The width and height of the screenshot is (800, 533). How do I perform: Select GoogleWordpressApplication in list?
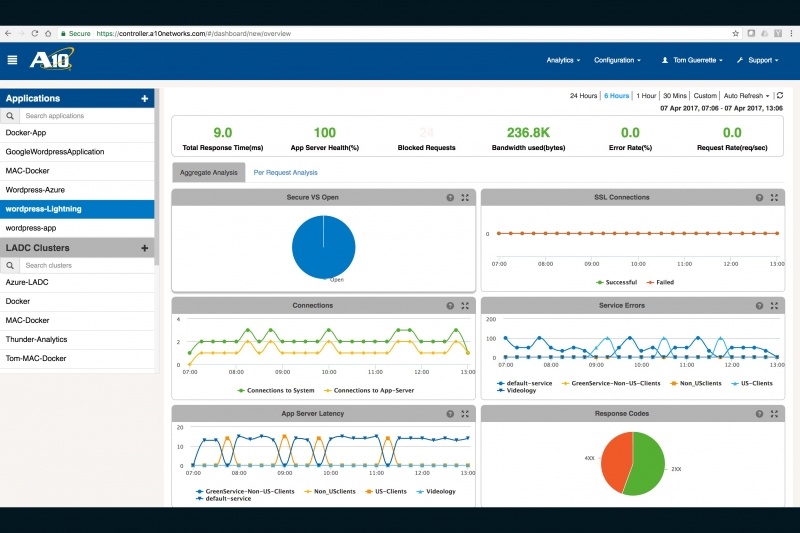tap(77, 151)
